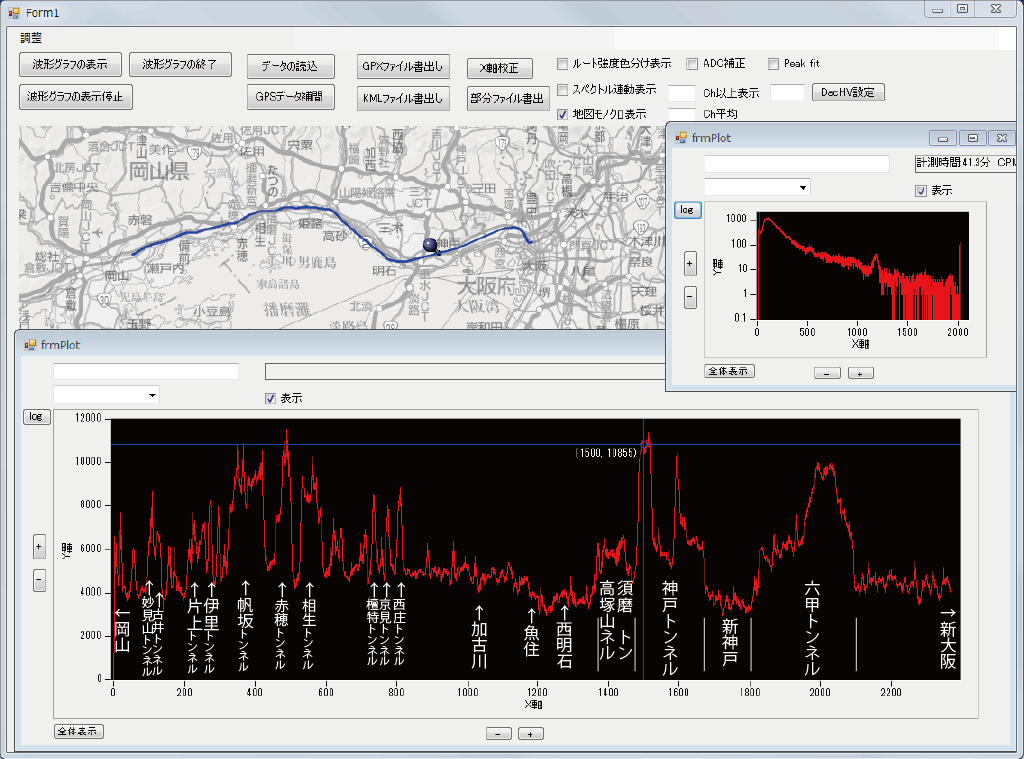Toggle 表示 checkbox in small frmPlot window
This screenshot has width=1024, height=759.
(921, 191)
